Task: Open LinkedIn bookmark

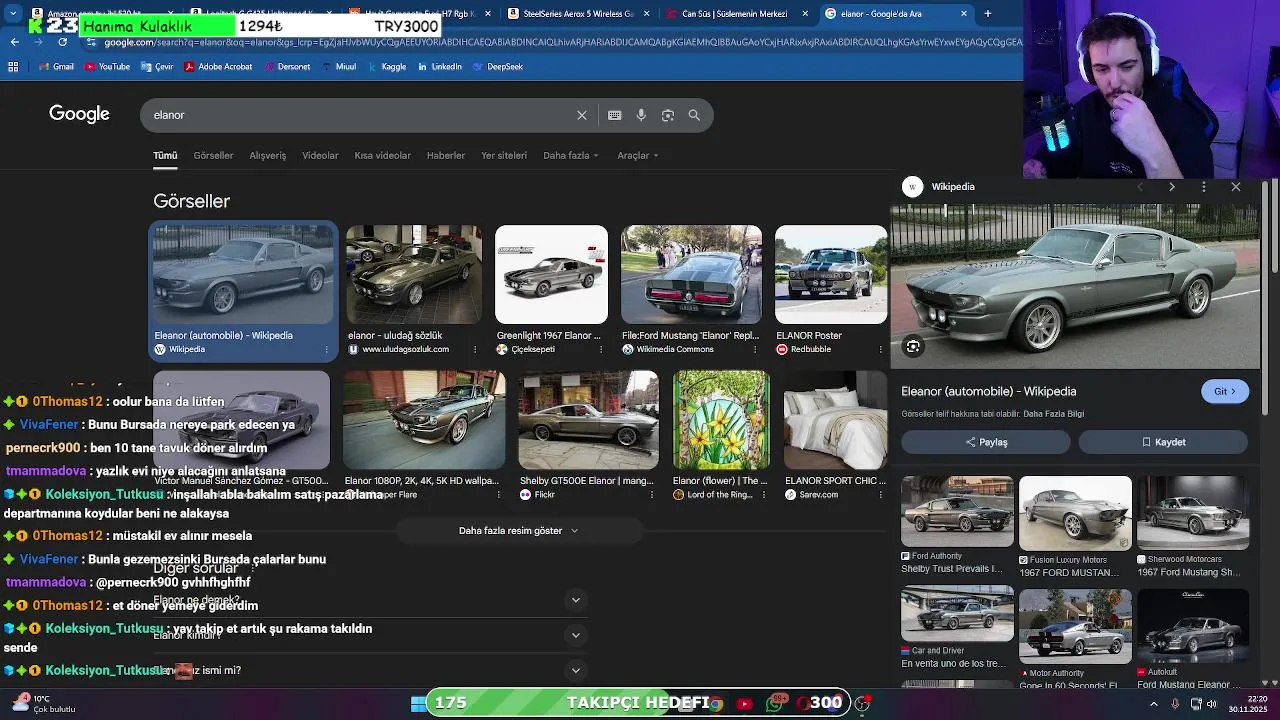Action: 440,67
